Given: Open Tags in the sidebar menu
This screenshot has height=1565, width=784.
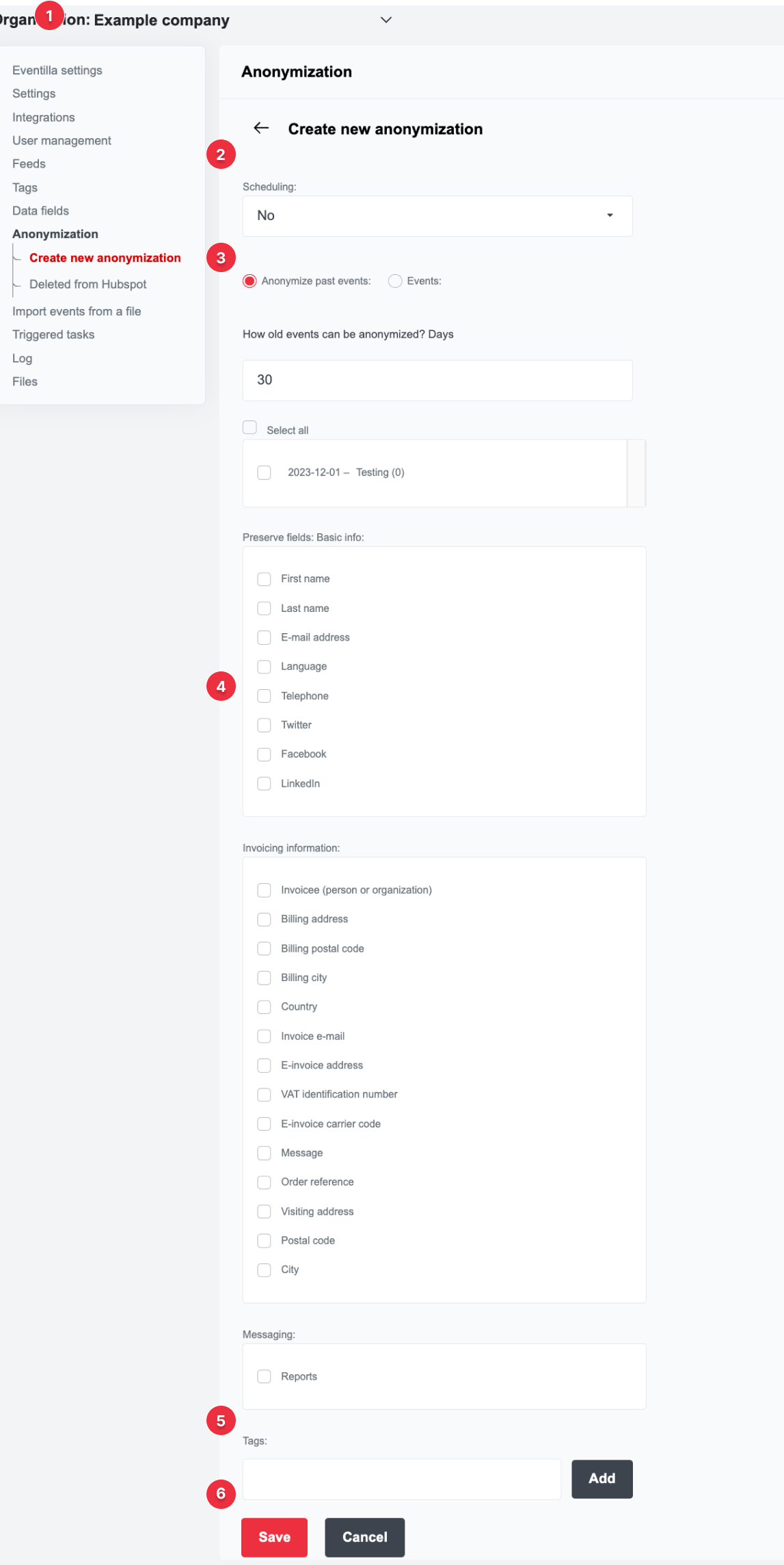Looking at the screenshot, I should tap(25, 187).
